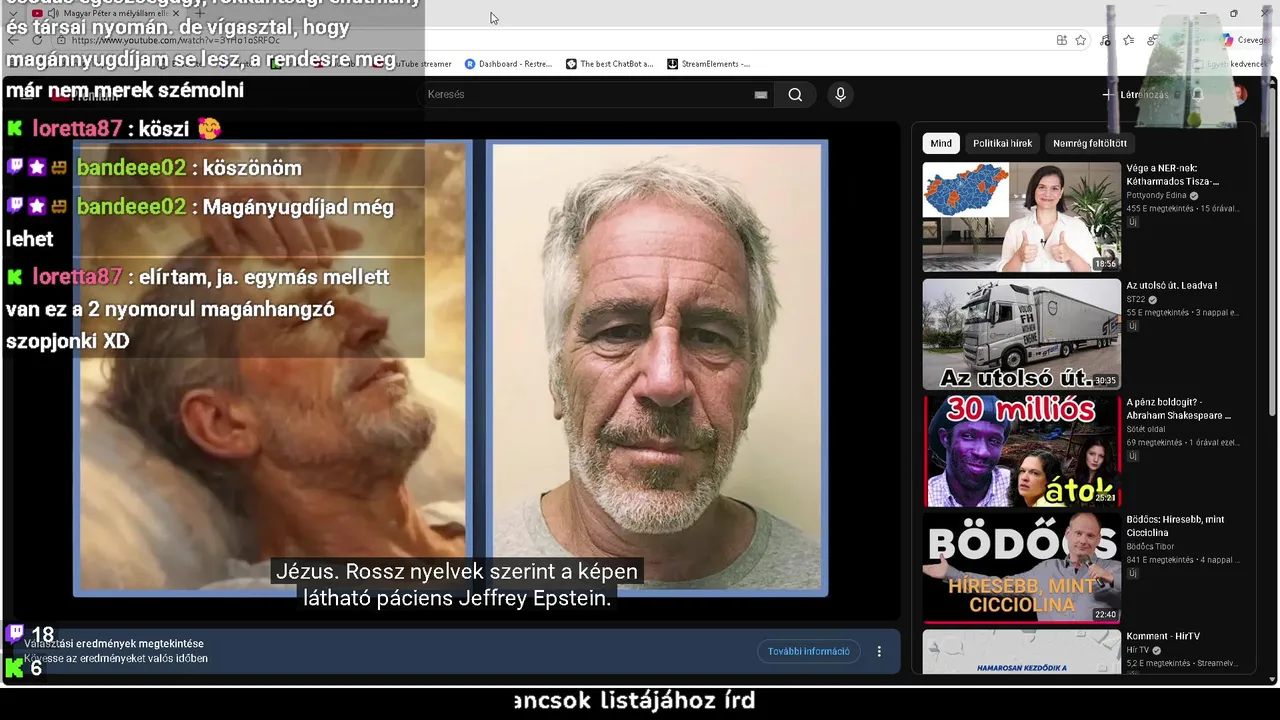This screenshot has height=720, width=1280.
Task: Start voice search with the microphone icon
Action: [x=840, y=95]
